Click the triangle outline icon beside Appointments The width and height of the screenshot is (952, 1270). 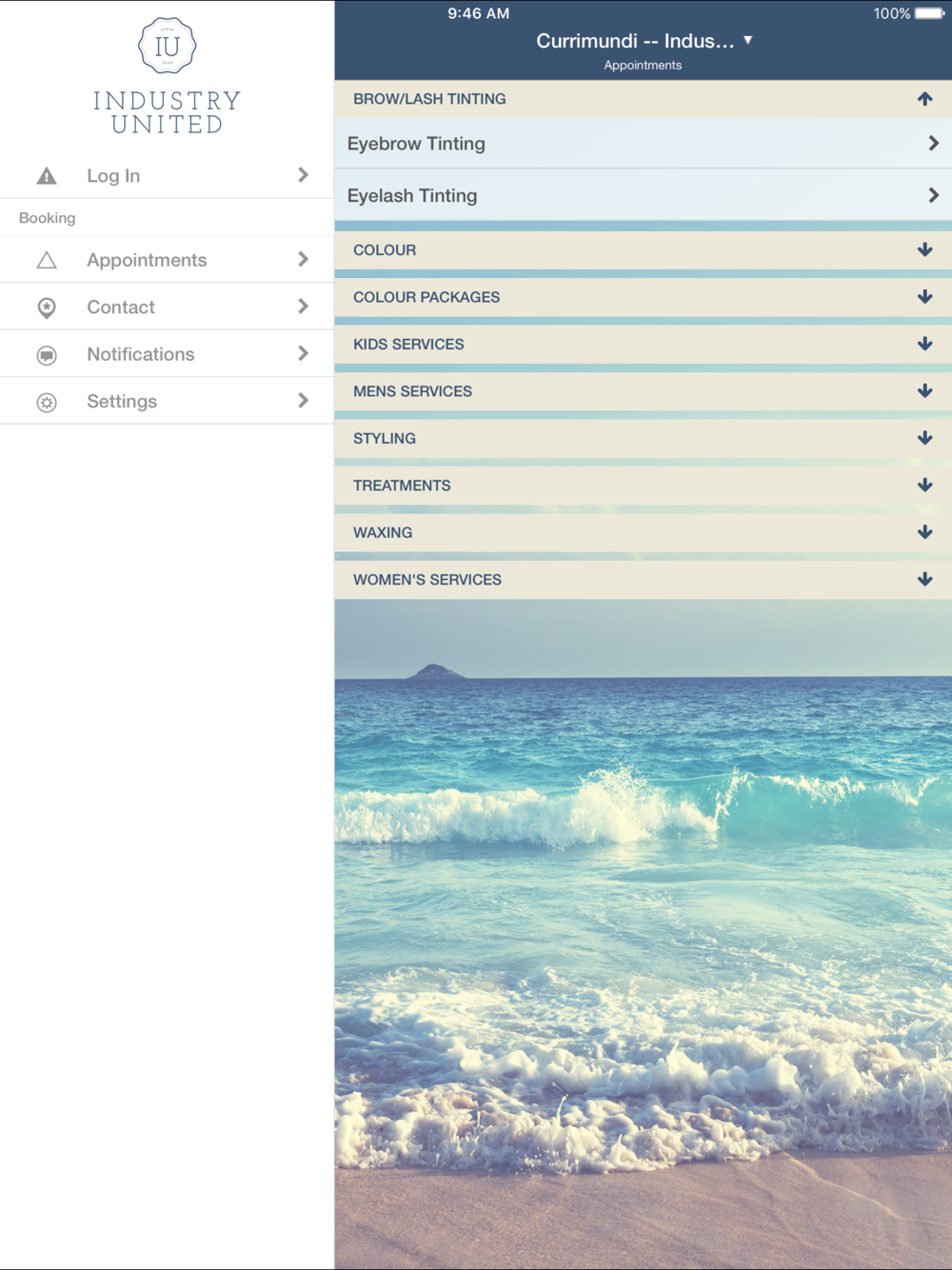click(x=47, y=260)
